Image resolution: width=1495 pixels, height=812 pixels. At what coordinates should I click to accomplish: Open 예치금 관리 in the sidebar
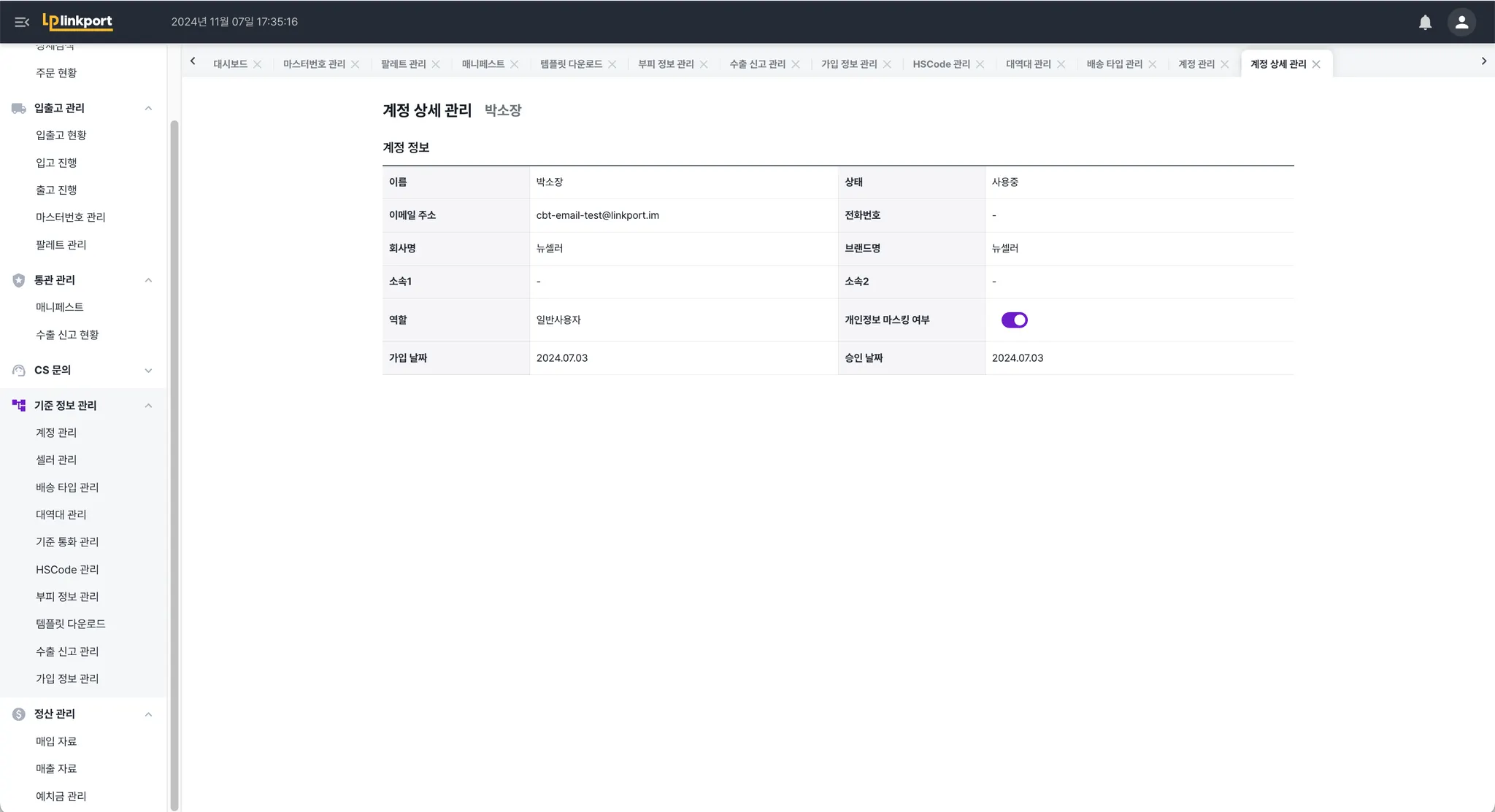click(x=61, y=796)
